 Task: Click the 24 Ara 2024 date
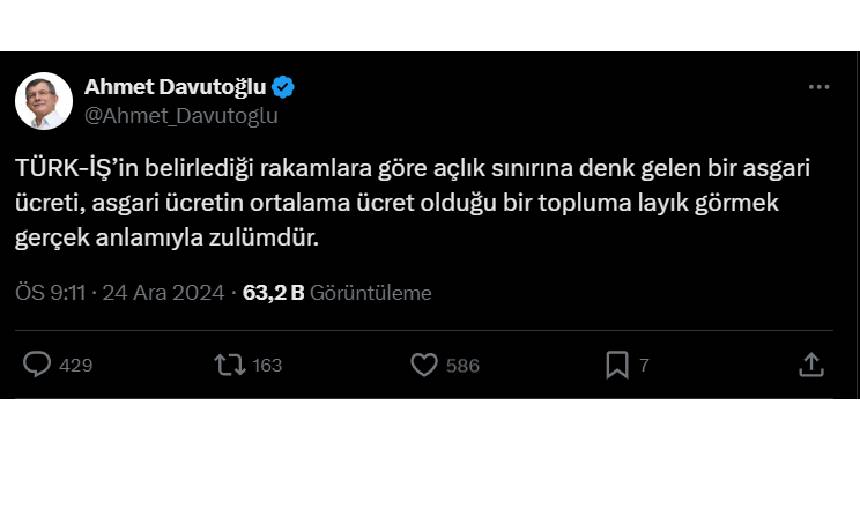pos(162,293)
